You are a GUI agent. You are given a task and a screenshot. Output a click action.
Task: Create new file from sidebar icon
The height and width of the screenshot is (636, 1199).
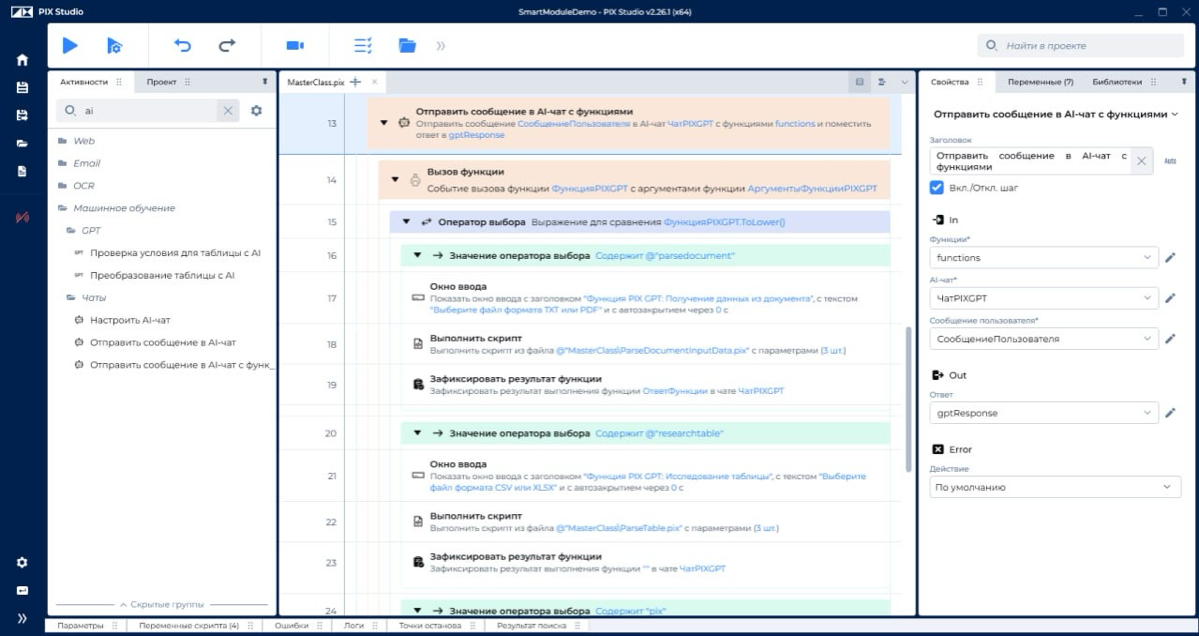click(22, 171)
